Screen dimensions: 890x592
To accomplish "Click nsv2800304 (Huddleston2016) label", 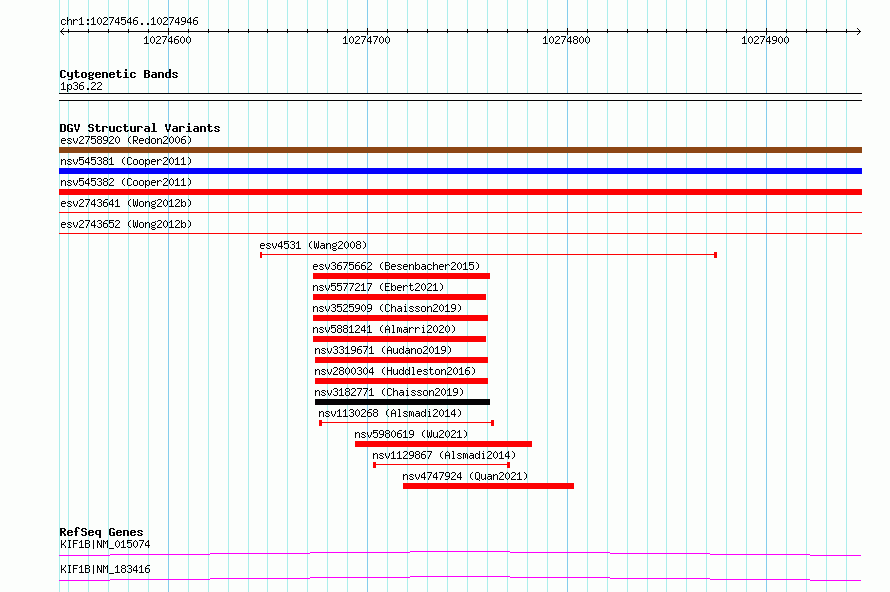I will tap(395, 371).
